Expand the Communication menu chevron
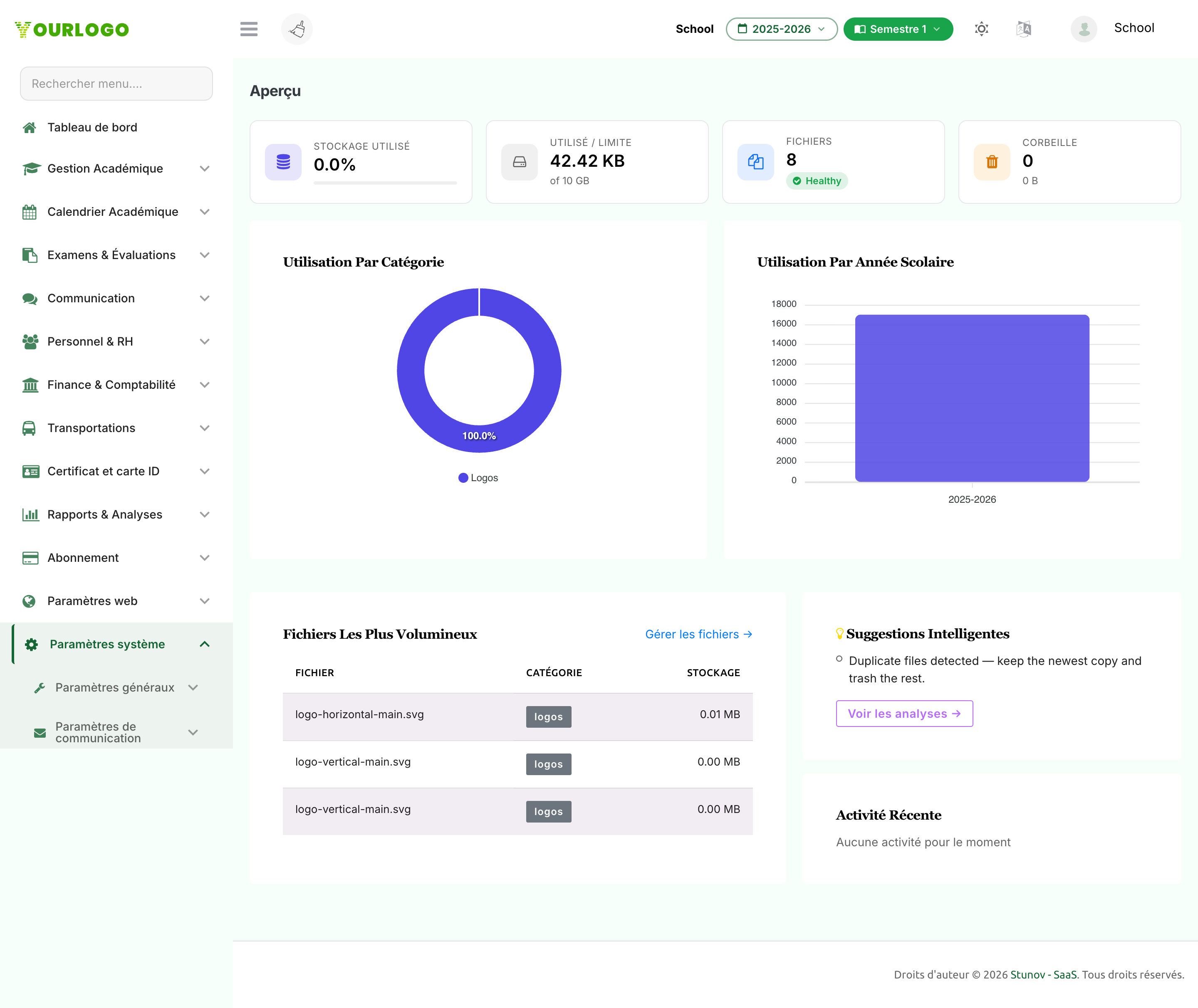Screen dimensions: 1198x1008 (205, 298)
